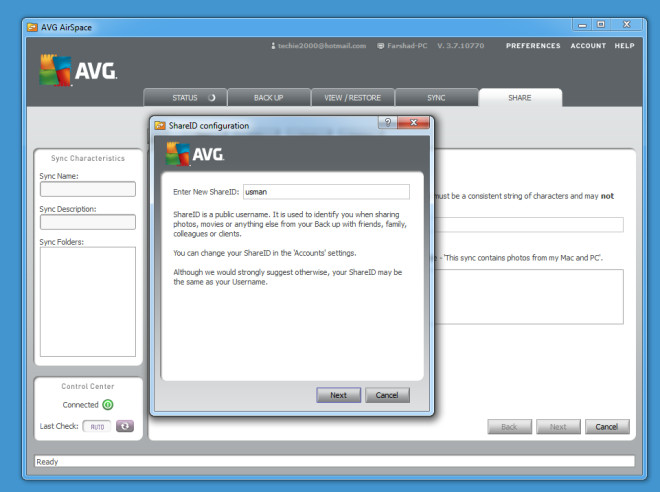Click Next in ShareID configuration dialog
The image size is (660, 492).
(x=338, y=395)
